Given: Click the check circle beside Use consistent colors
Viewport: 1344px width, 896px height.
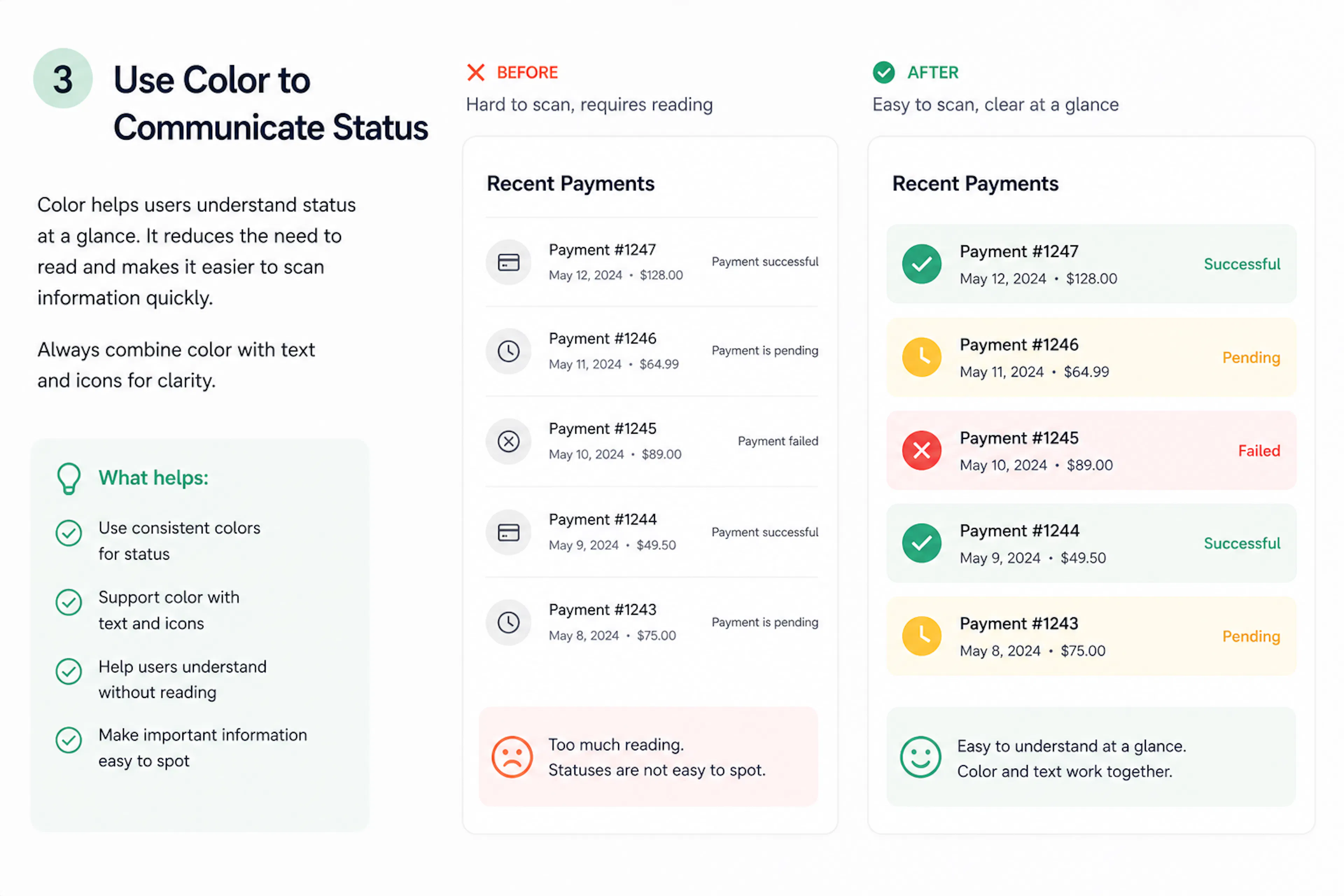Looking at the screenshot, I should click(x=69, y=533).
